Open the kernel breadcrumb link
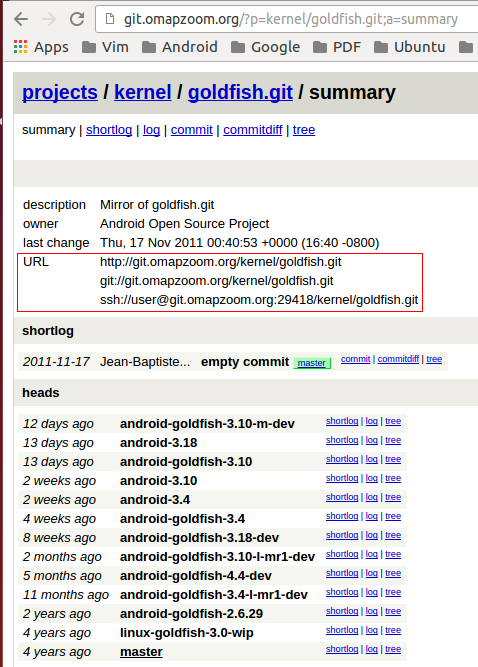This screenshot has width=478, height=667. 143,92
